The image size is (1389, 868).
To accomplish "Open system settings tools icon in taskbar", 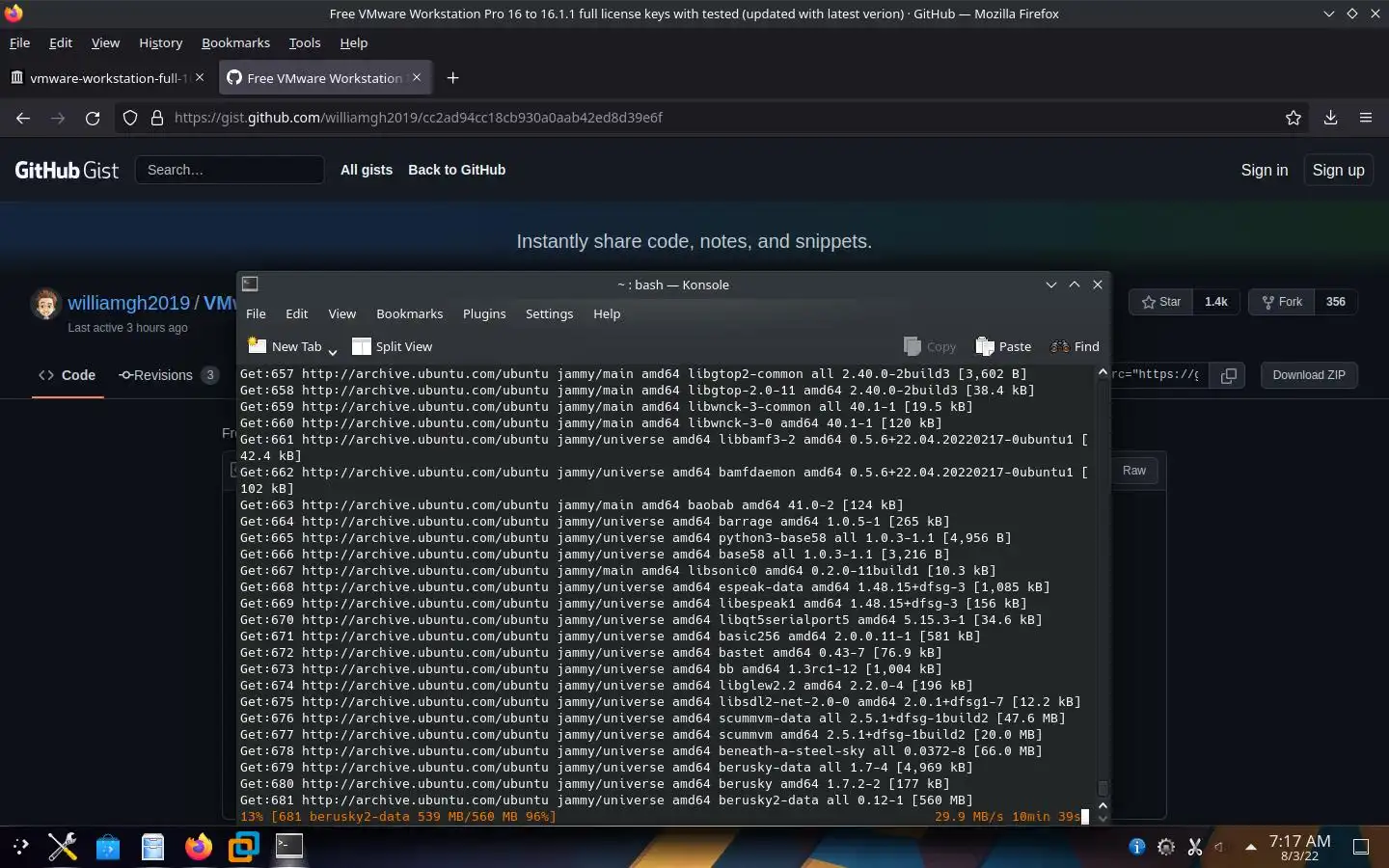I will (63, 847).
